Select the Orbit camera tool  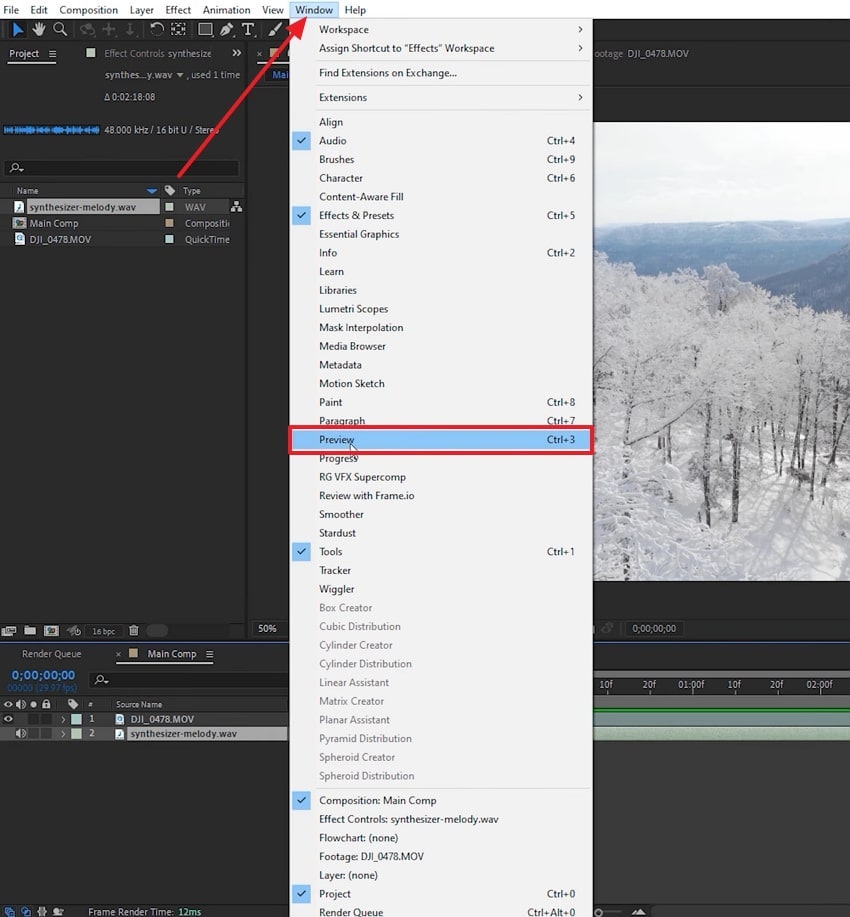[x=87, y=29]
